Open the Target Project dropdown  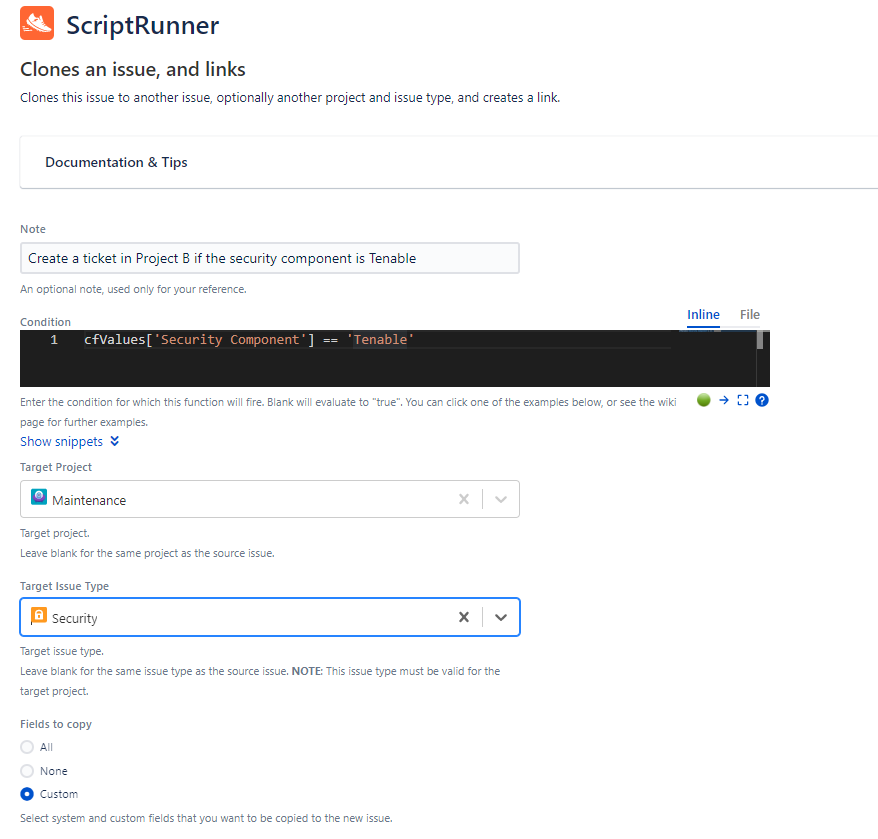tap(500, 498)
